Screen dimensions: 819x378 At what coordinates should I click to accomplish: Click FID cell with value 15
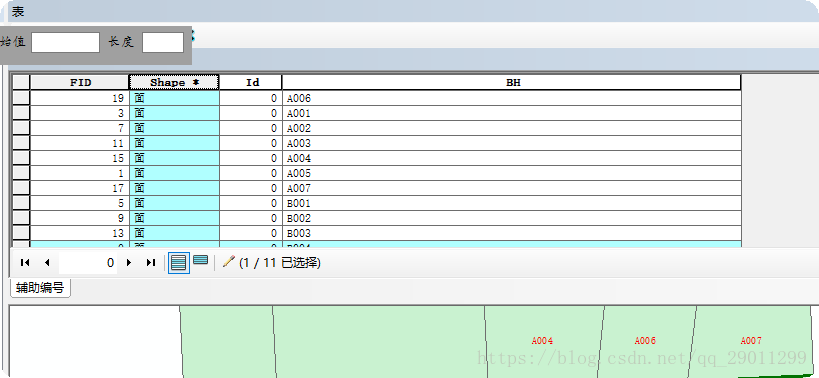(x=80, y=158)
